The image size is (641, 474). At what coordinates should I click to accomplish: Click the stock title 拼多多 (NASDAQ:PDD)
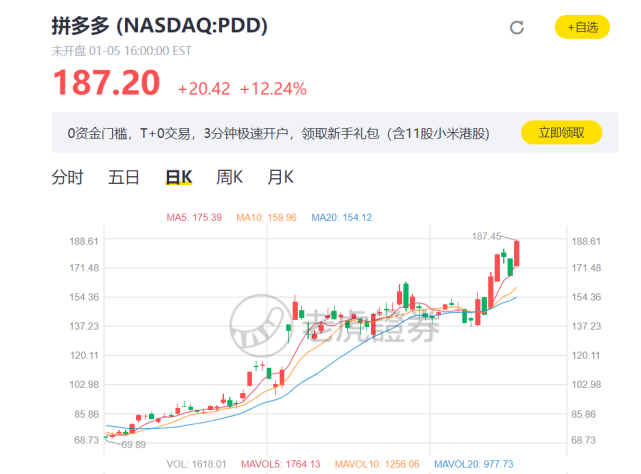(x=159, y=26)
